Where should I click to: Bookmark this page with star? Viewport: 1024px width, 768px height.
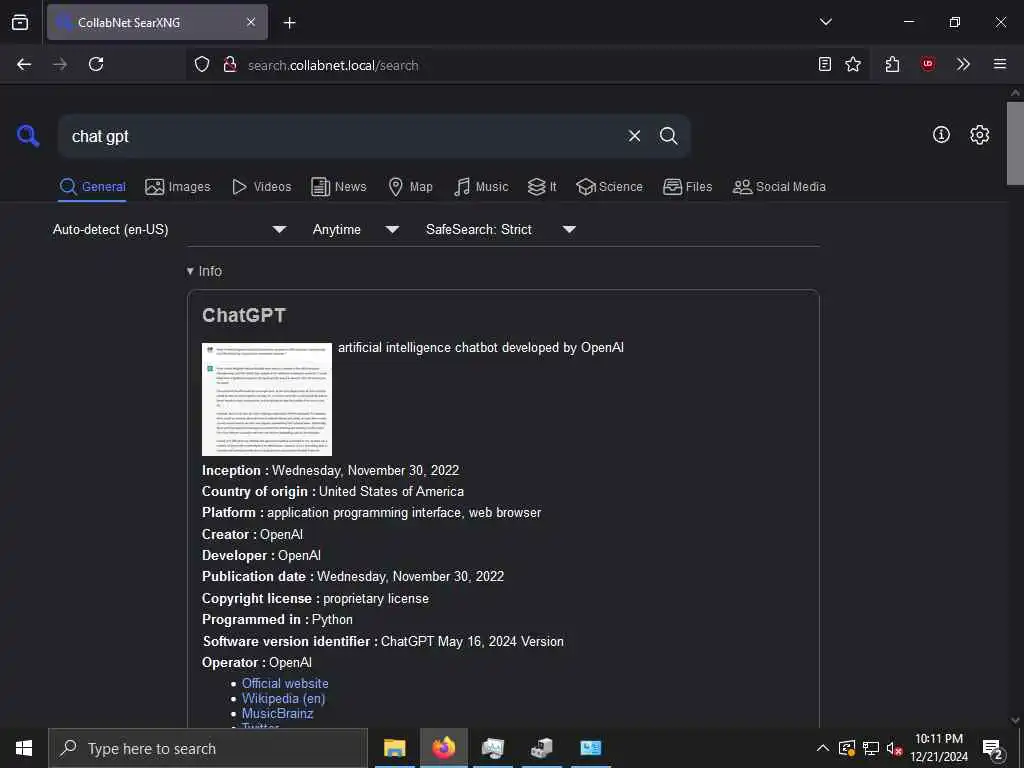pos(853,64)
